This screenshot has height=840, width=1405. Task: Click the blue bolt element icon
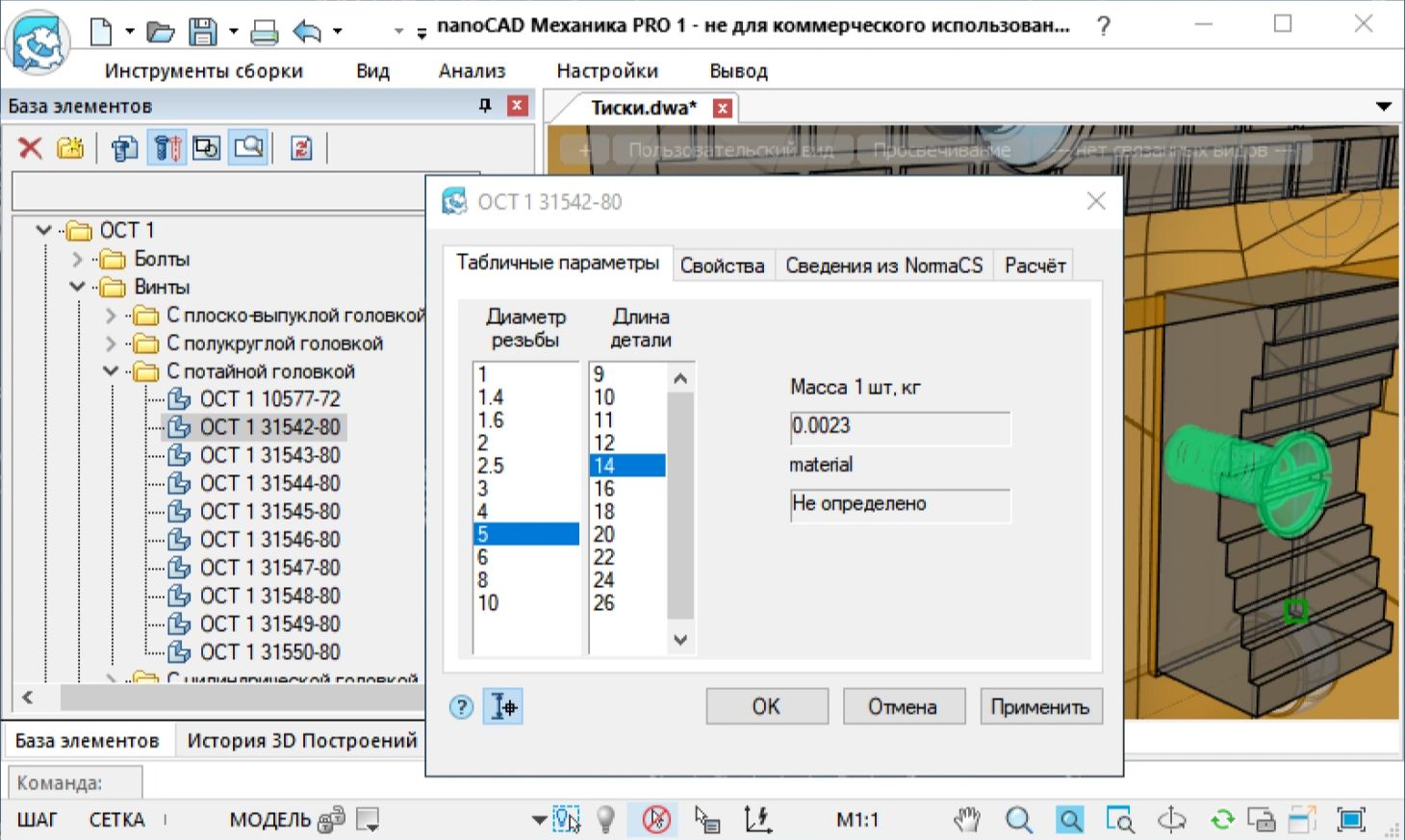point(124,148)
